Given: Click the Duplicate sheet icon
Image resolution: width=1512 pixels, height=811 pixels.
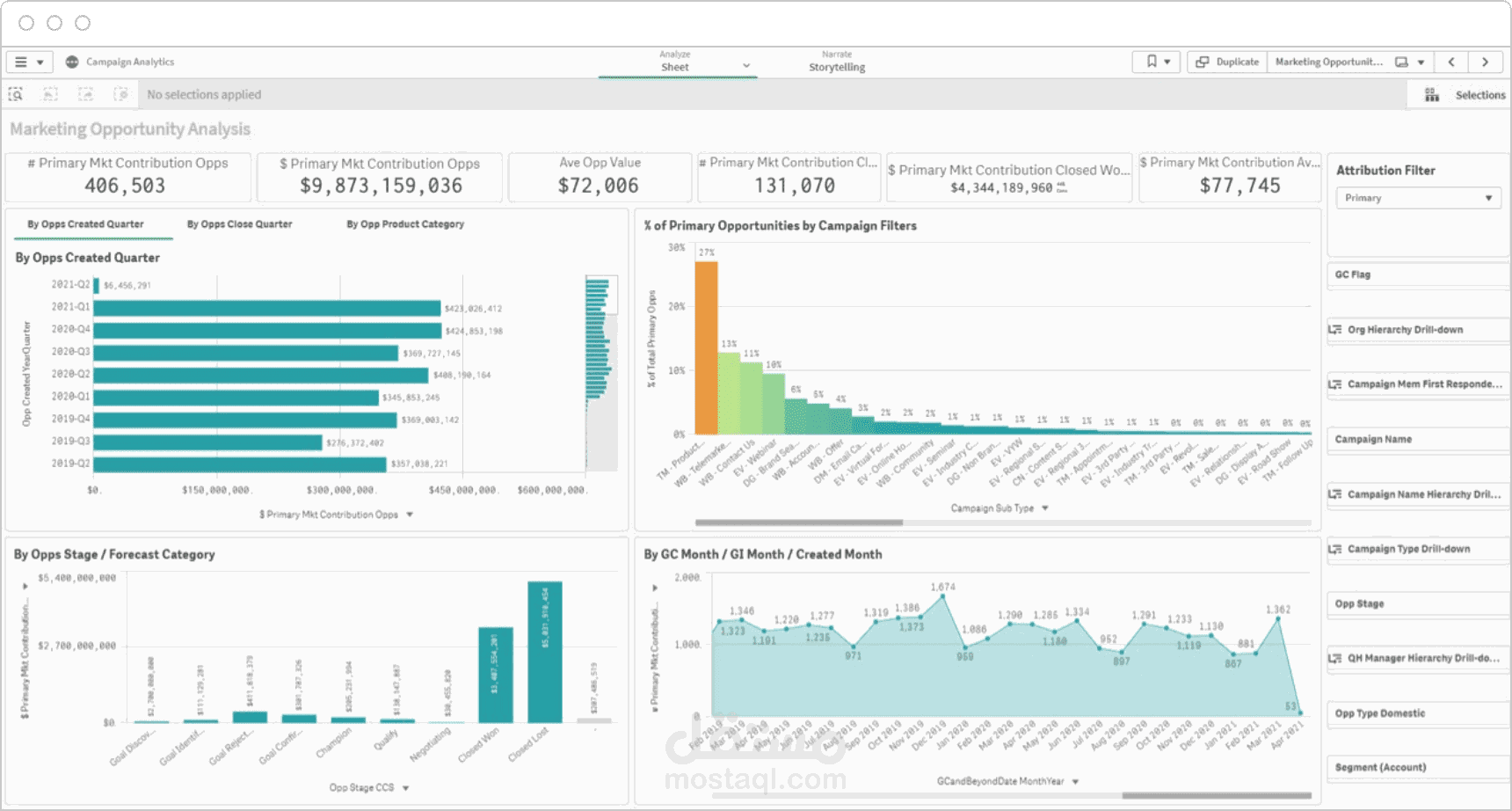Looking at the screenshot, I should pyautogui.click(x=1203, y=62).
